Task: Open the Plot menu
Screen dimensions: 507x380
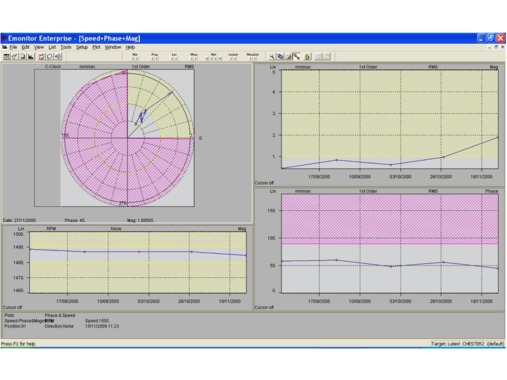Action: point(96,47)
